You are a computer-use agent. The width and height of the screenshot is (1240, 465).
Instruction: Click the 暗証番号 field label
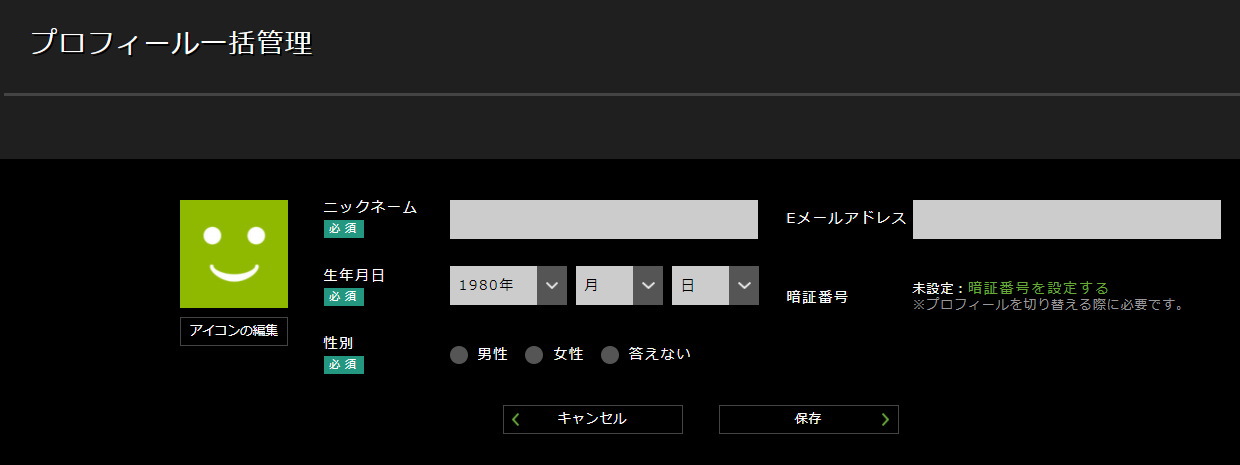pyautogui.click(x=817, y=297)
